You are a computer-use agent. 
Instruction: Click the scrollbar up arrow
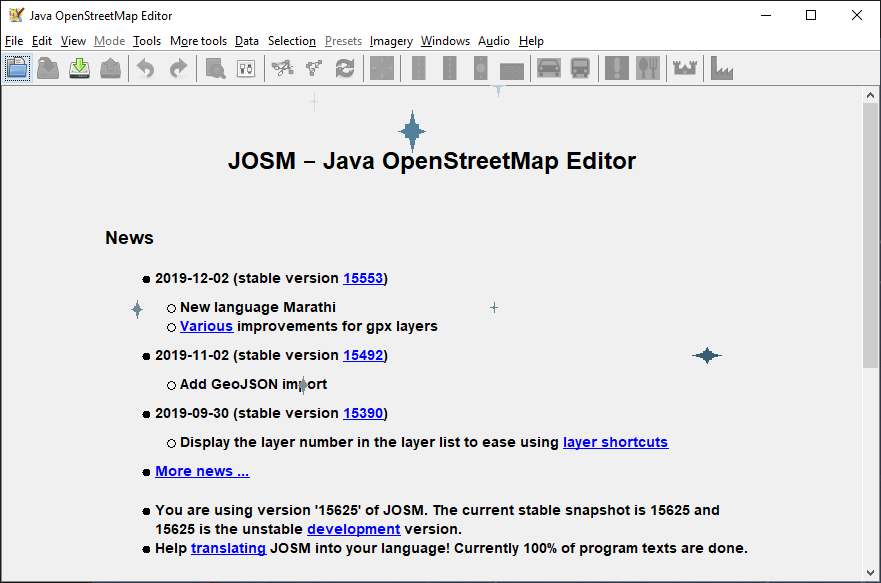click(870, 95)
